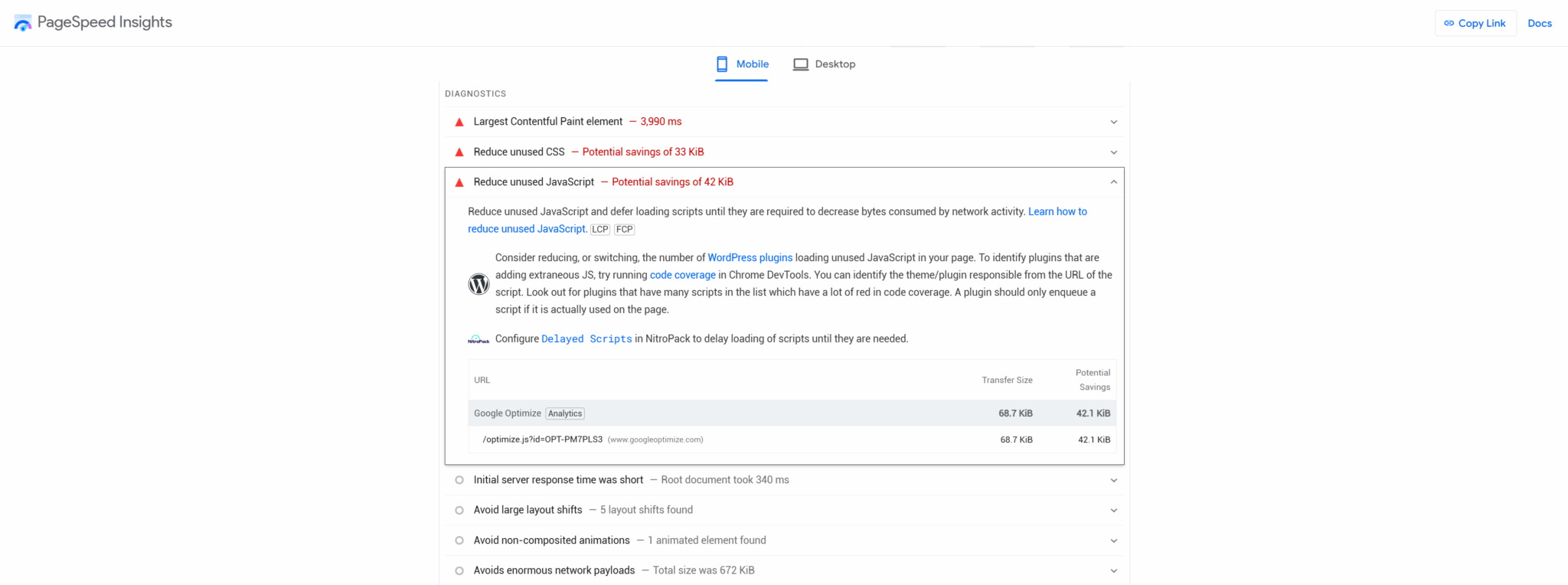Open the Docs link
Screen dimensions: 1568x585
coord(1540,23)
